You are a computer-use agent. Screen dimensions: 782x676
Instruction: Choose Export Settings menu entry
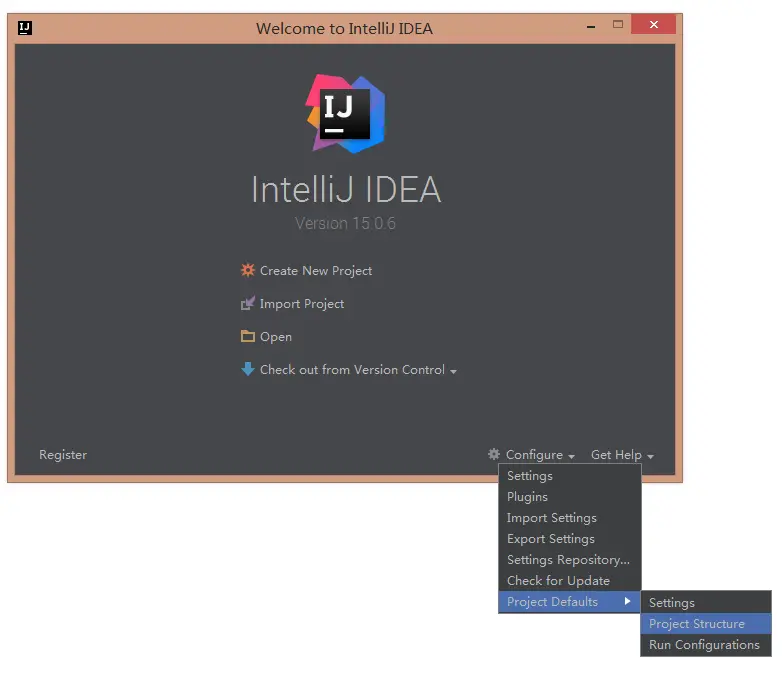(x=570, y=539)
